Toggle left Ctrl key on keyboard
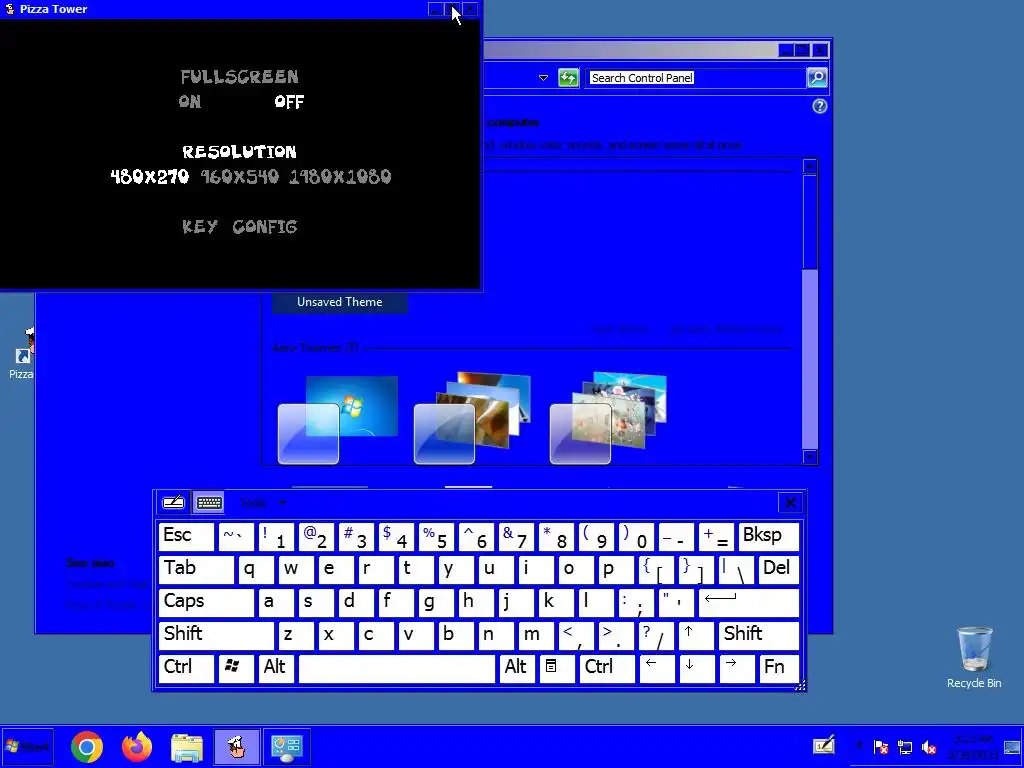 186,668
